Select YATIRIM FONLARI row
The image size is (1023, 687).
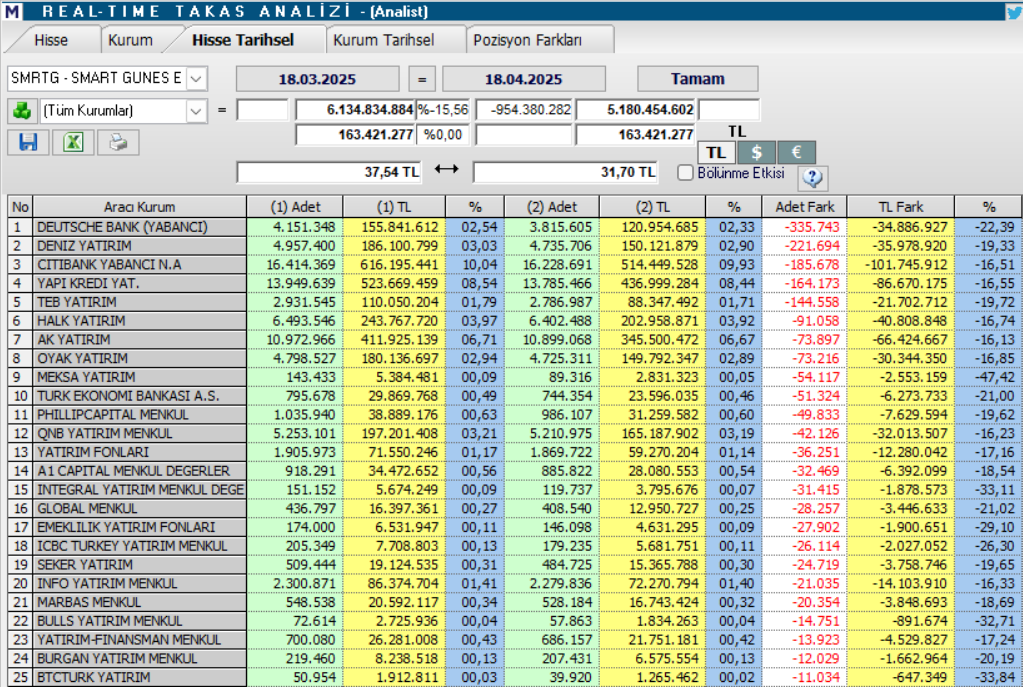point(515,452)
